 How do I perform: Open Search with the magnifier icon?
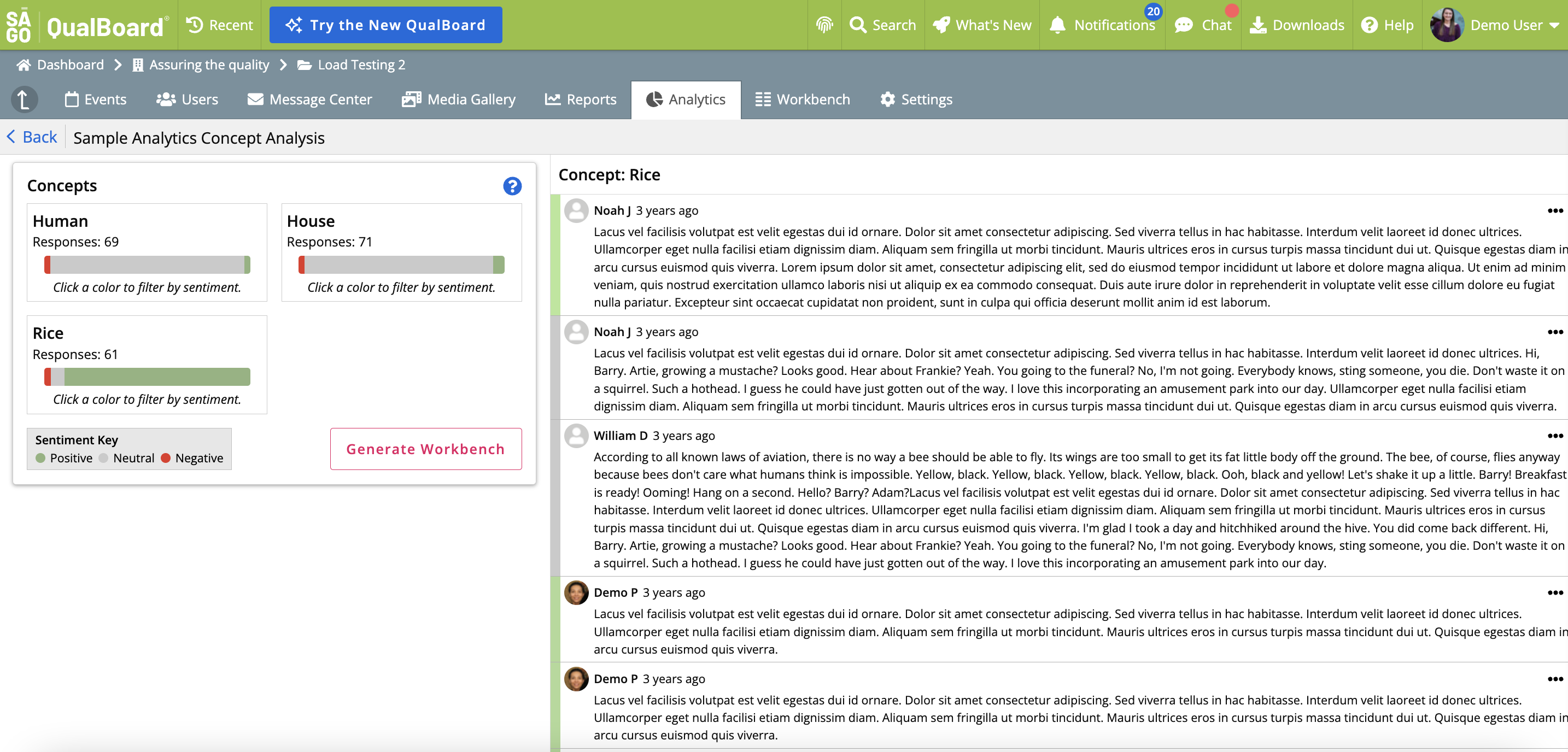(858, 25)
